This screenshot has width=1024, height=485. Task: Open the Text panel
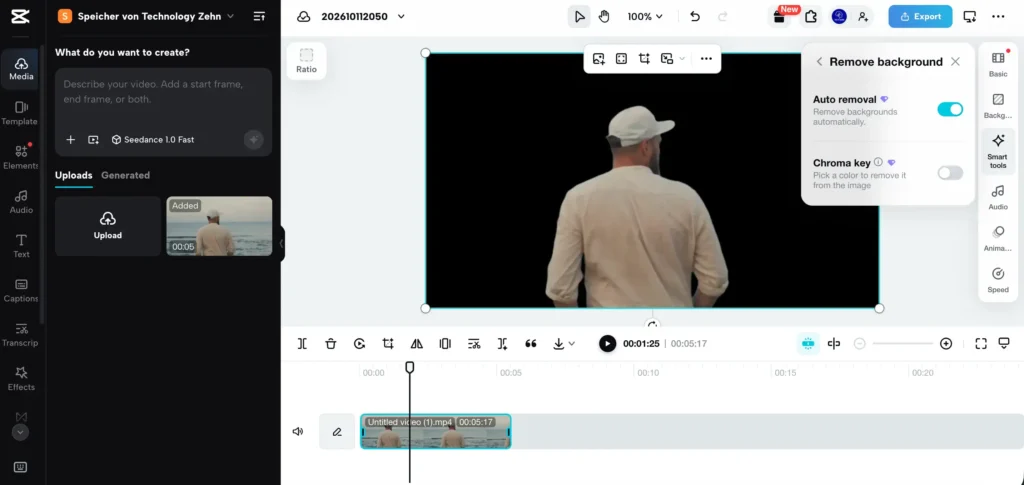click(21, 245)
